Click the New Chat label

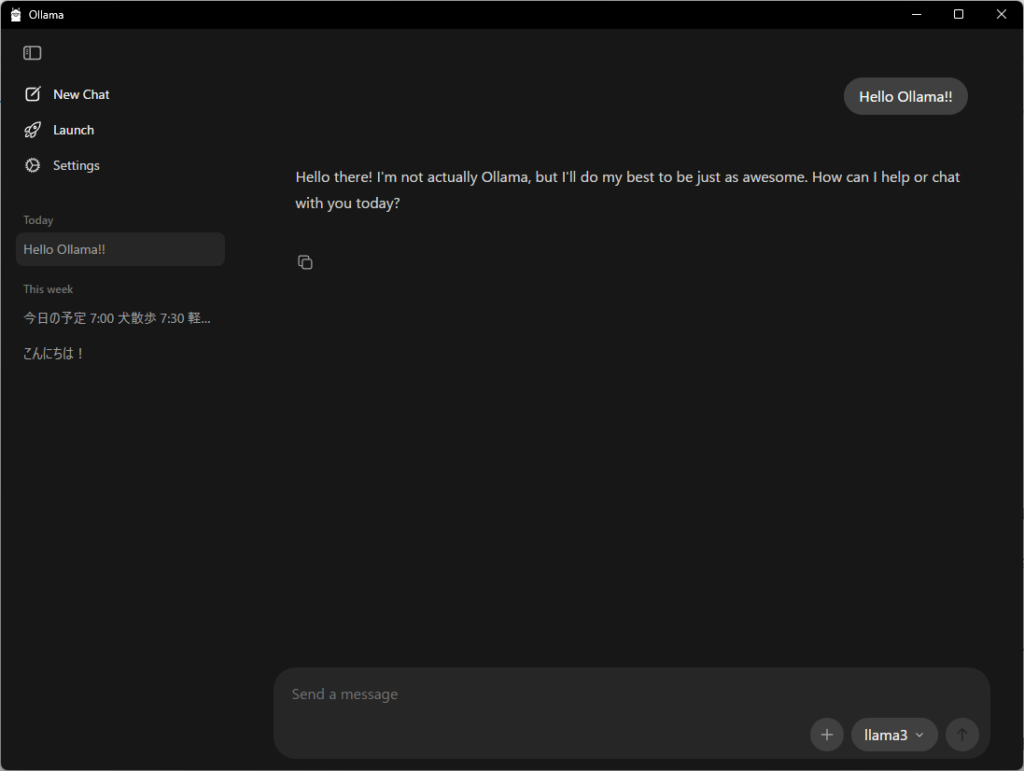(x=81, y=94)
